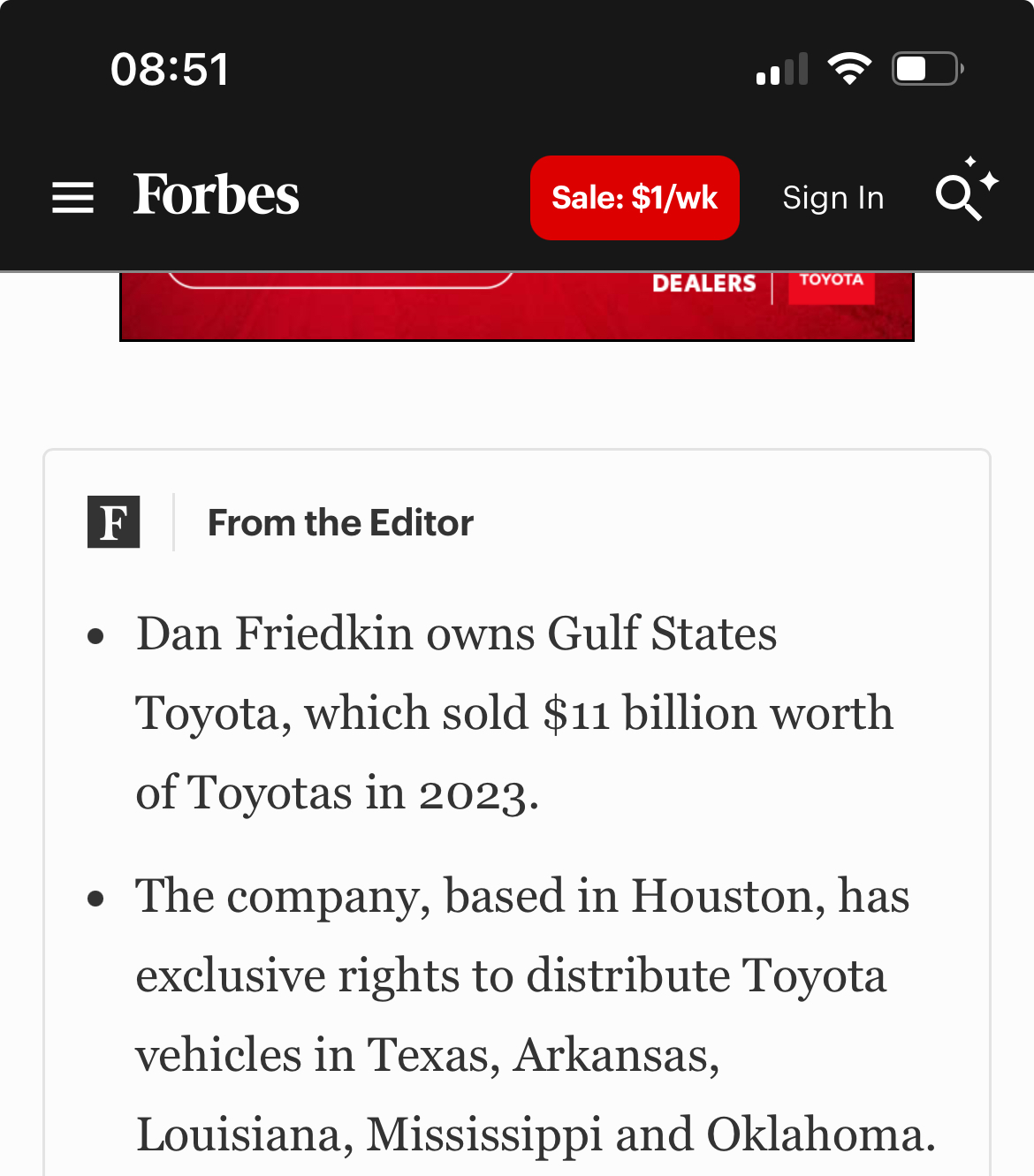Click the "of Toyotas in 2023" line
The image size is (1034, 1176).
[337, 793]
